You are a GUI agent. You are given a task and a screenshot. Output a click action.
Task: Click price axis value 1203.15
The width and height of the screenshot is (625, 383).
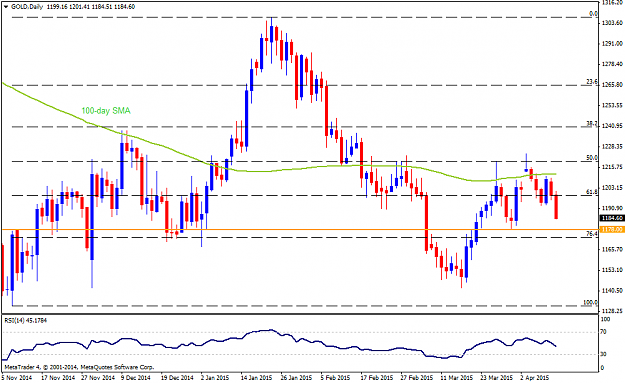[613, 187]
